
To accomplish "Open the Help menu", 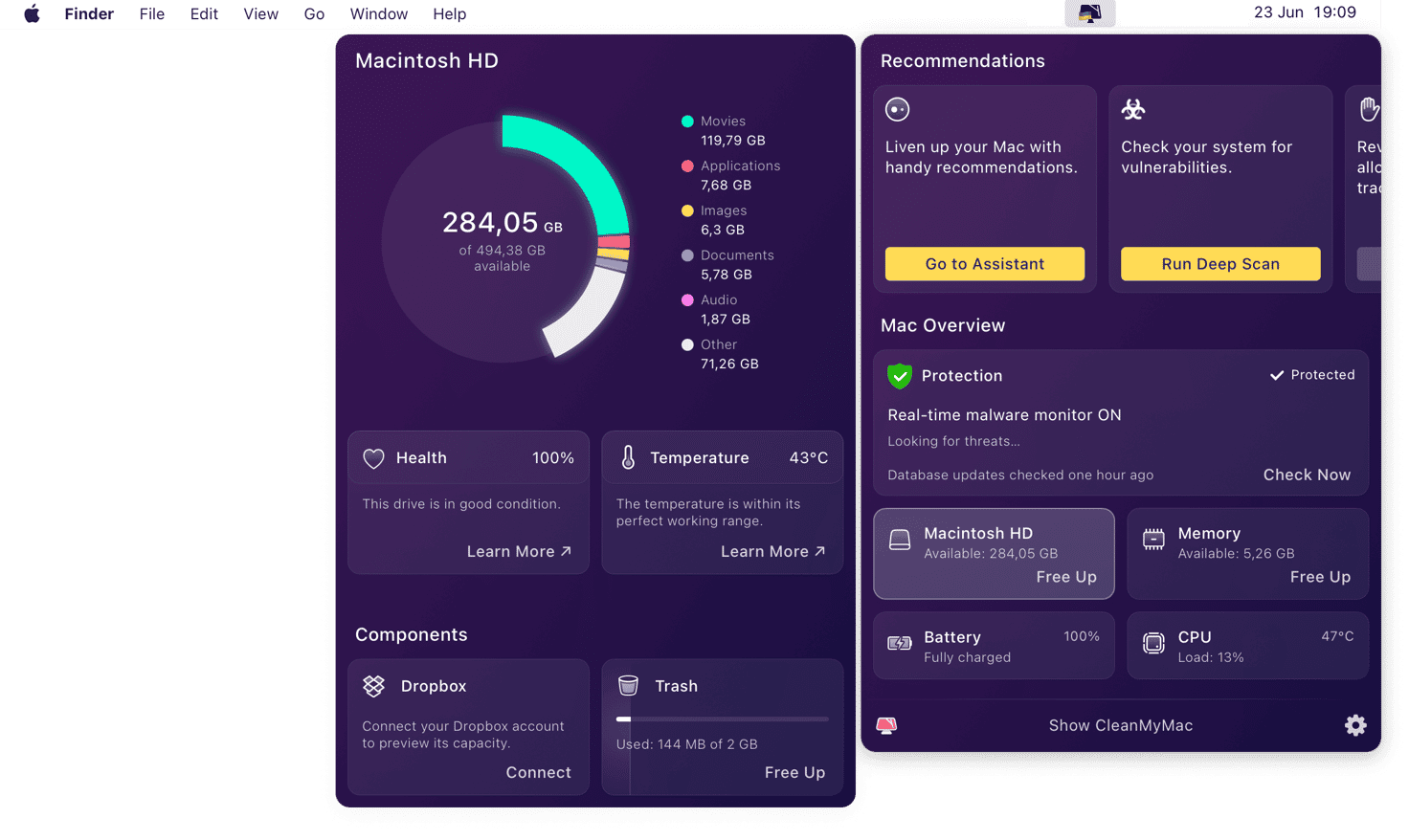I will point(449,13).
